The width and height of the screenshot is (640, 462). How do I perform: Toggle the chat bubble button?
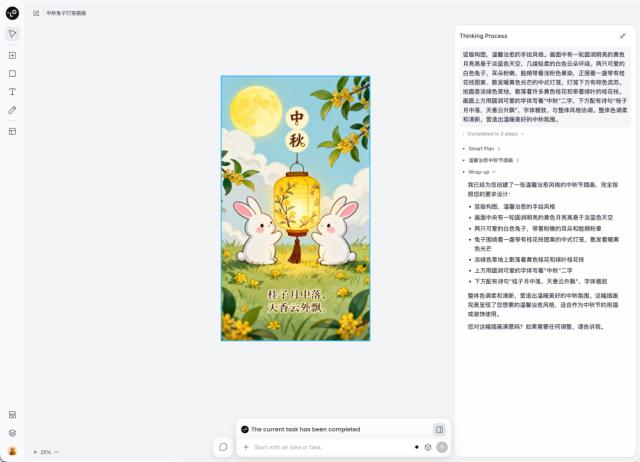[223, 447]
